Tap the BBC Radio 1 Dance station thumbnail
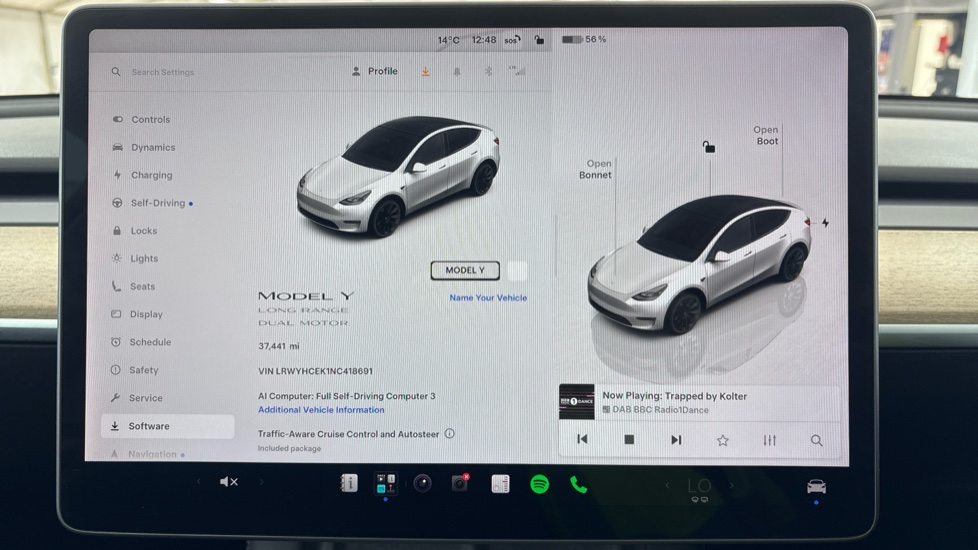 [x=576, y=402]
